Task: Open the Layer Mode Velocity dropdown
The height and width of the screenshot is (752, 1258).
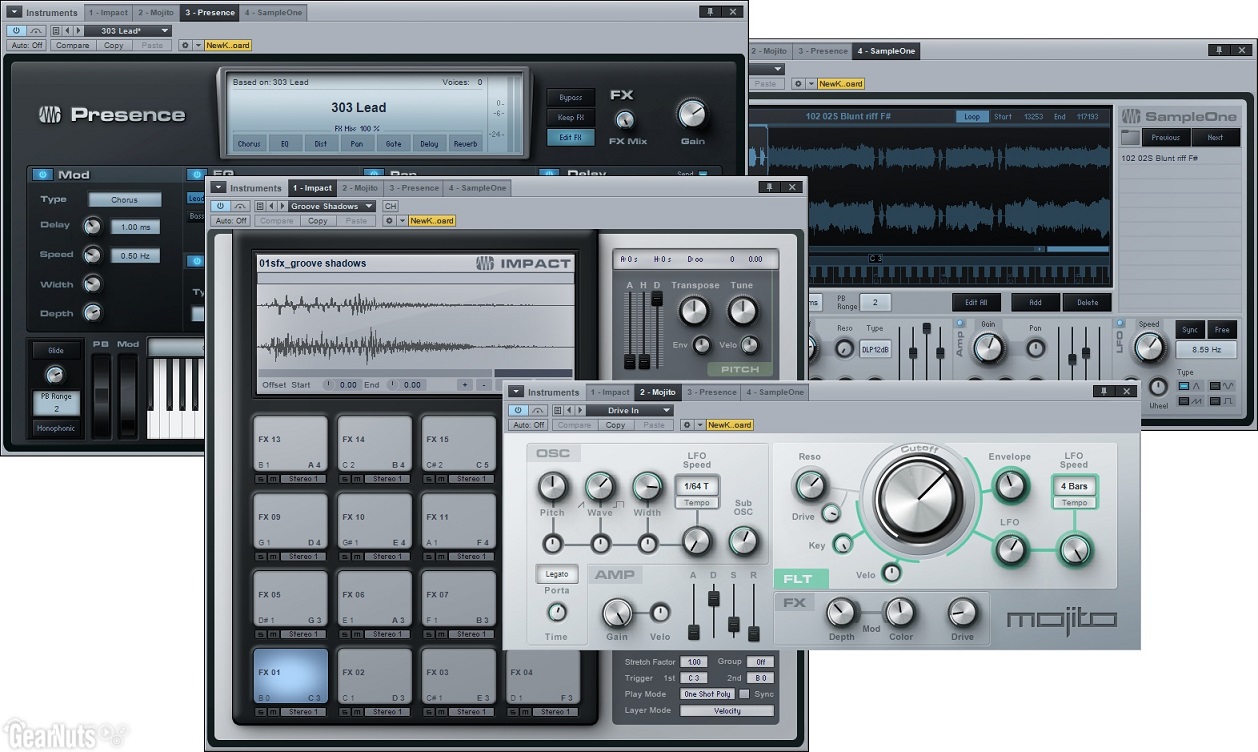Action: [x=727, y=711]
